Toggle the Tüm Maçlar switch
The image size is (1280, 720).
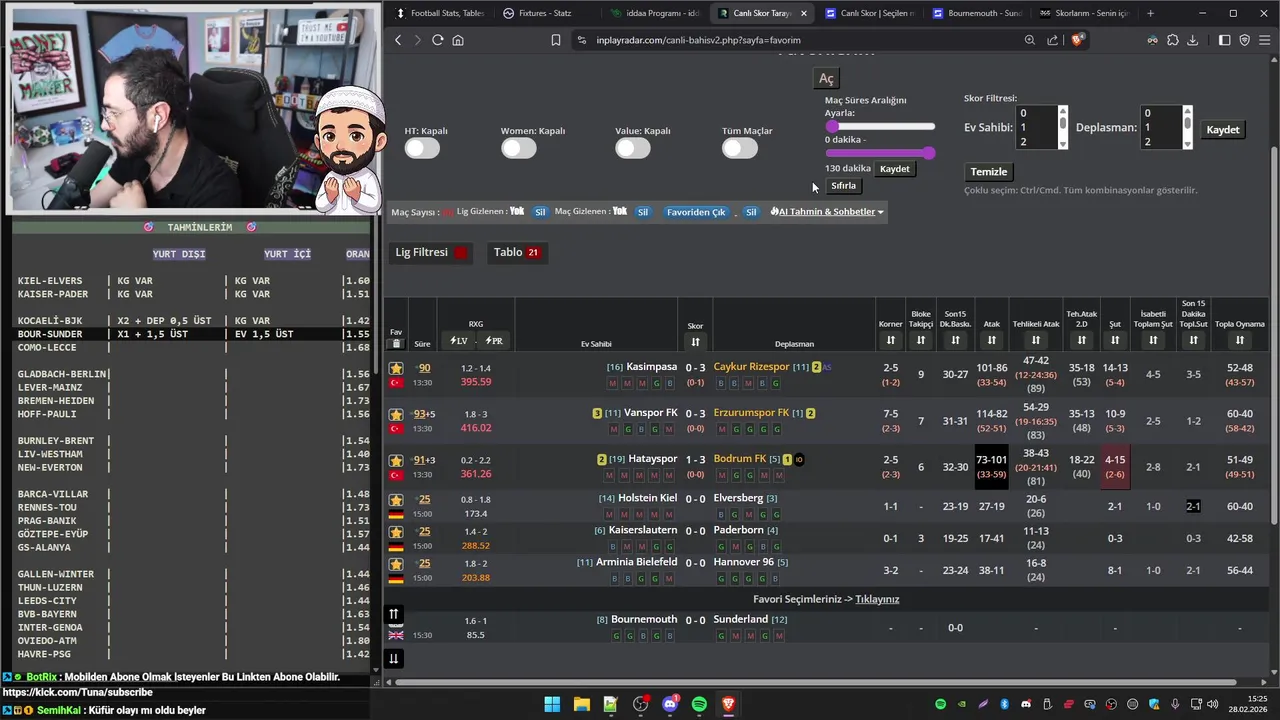(x=740, y=148)
